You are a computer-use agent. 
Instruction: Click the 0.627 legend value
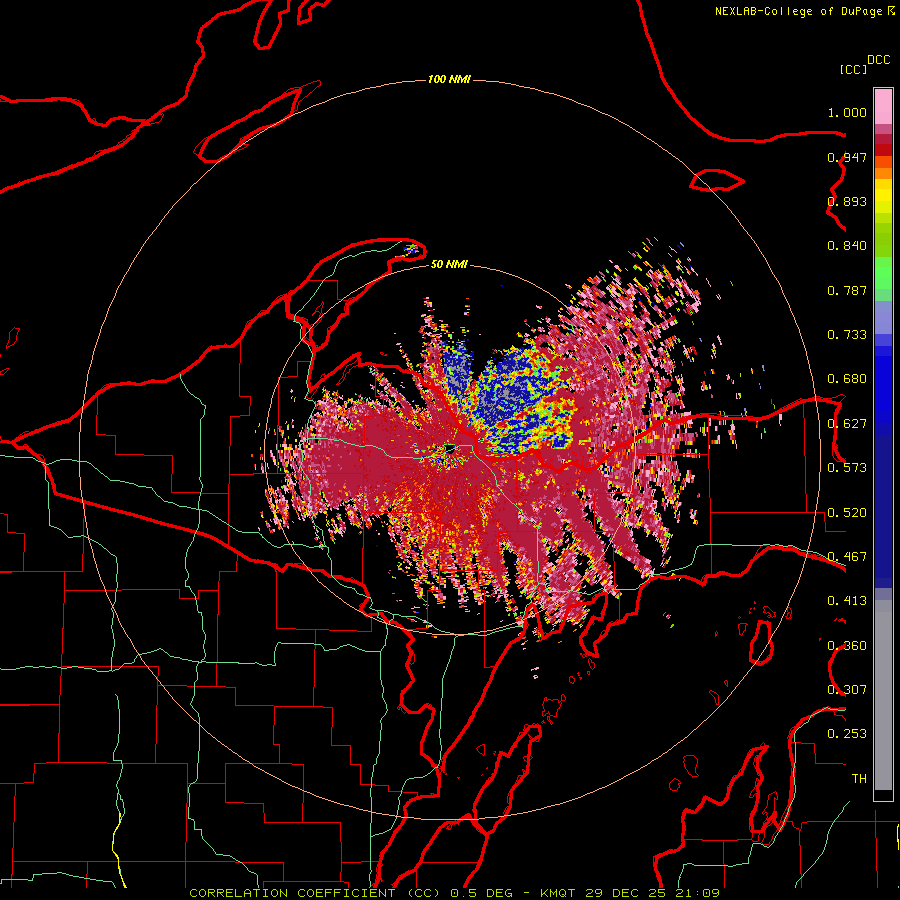847,424
